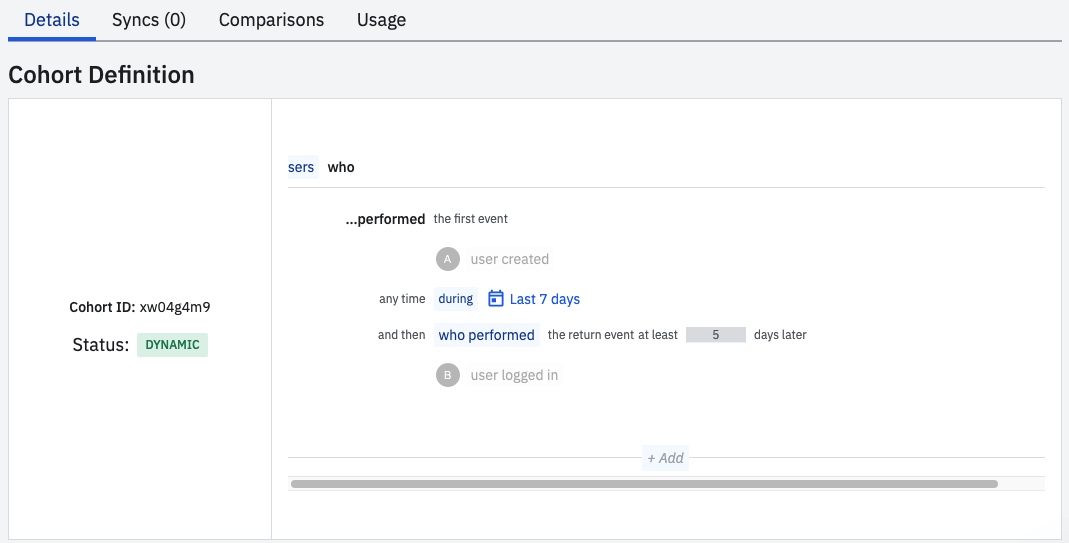1069x543 pixels.
Task: Click the Cohort ID xw04g4m9 text
Action: [x=140, y=307]
